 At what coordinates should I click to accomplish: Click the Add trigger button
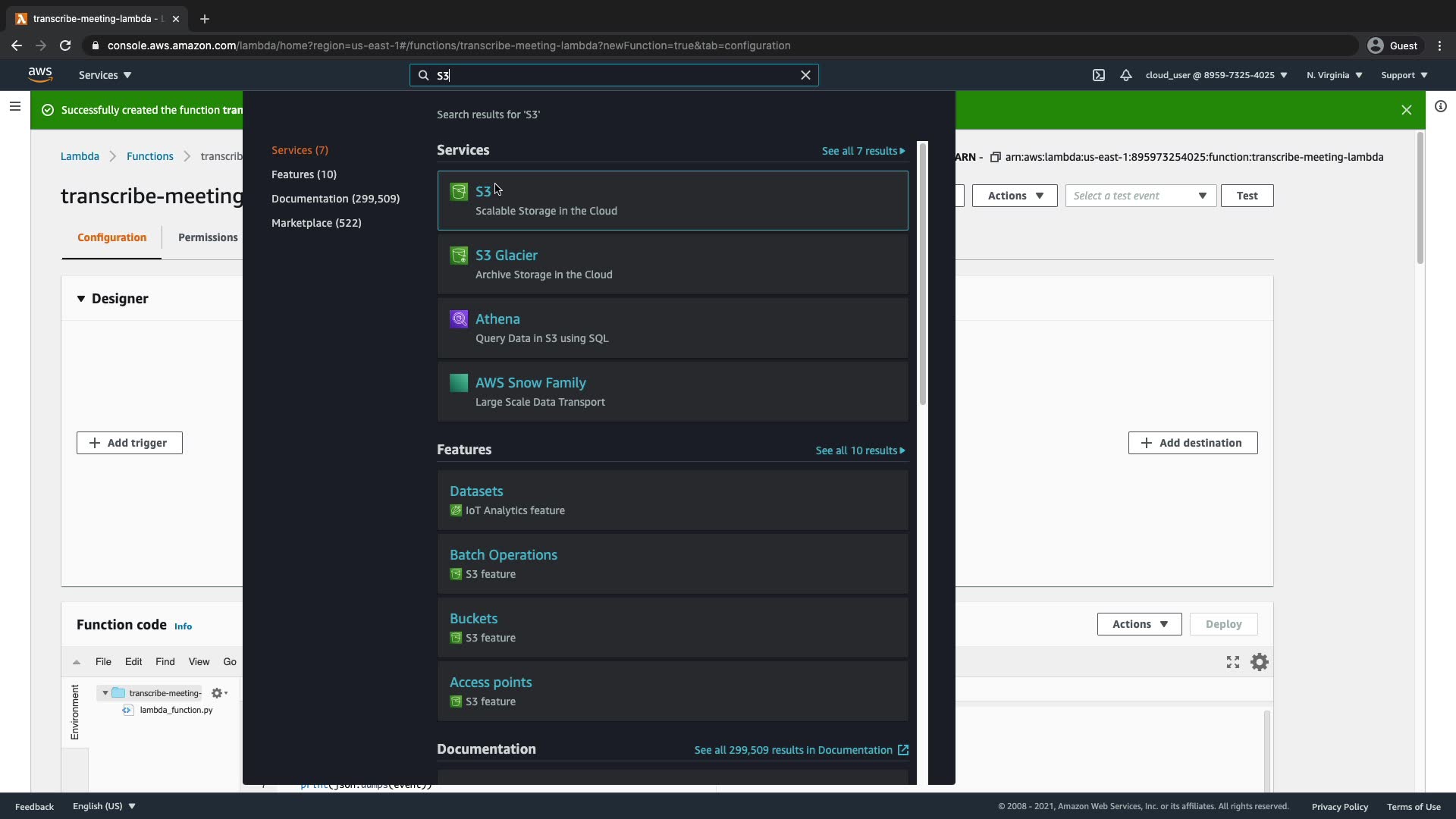[129, 443]
